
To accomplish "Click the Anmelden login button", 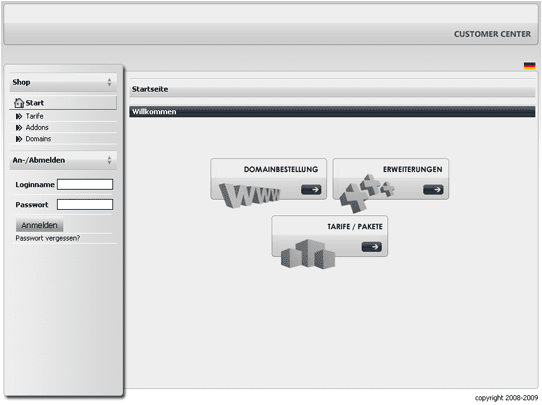I will (39, 225).
